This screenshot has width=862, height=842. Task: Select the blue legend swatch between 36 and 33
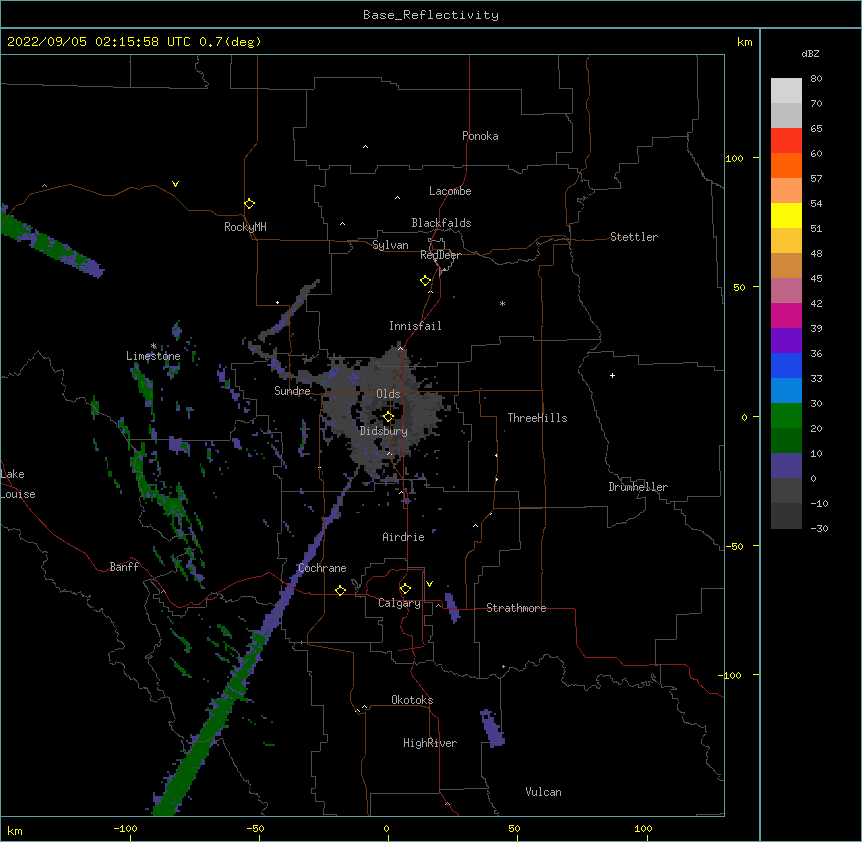click(786, 365)
